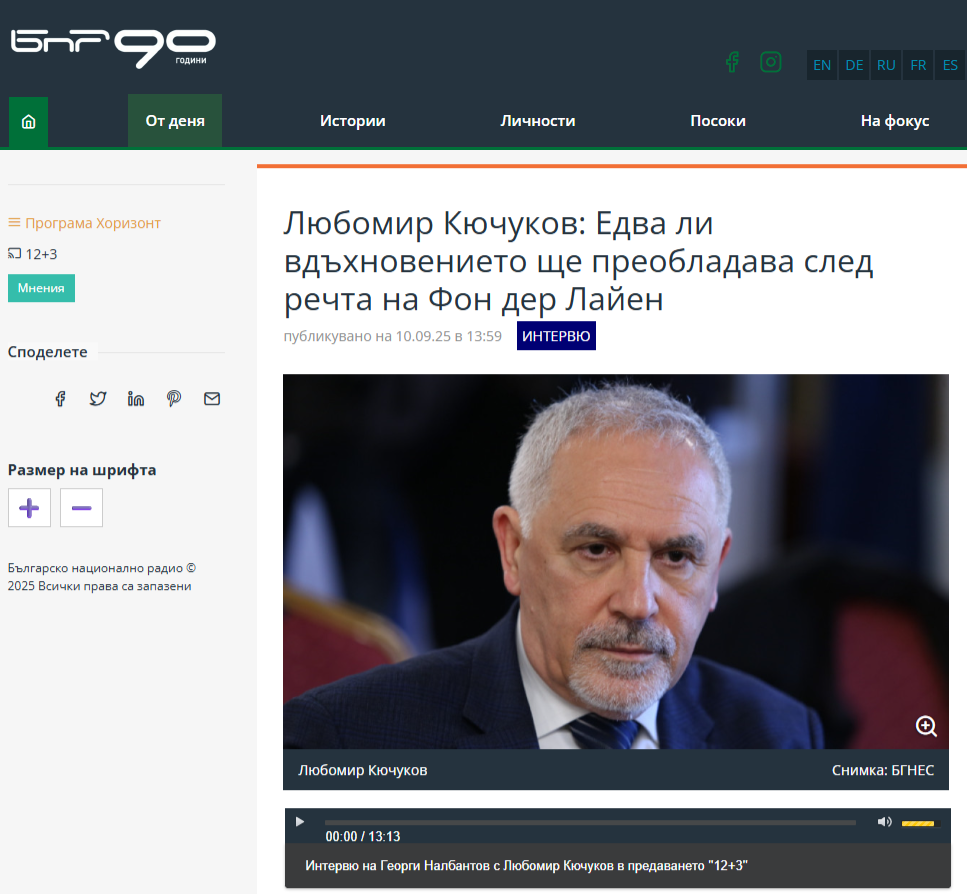The image size is (967, 894).
Task: Open the Истории menu tab
Action: pyautogui.click(x=353, y=121)
